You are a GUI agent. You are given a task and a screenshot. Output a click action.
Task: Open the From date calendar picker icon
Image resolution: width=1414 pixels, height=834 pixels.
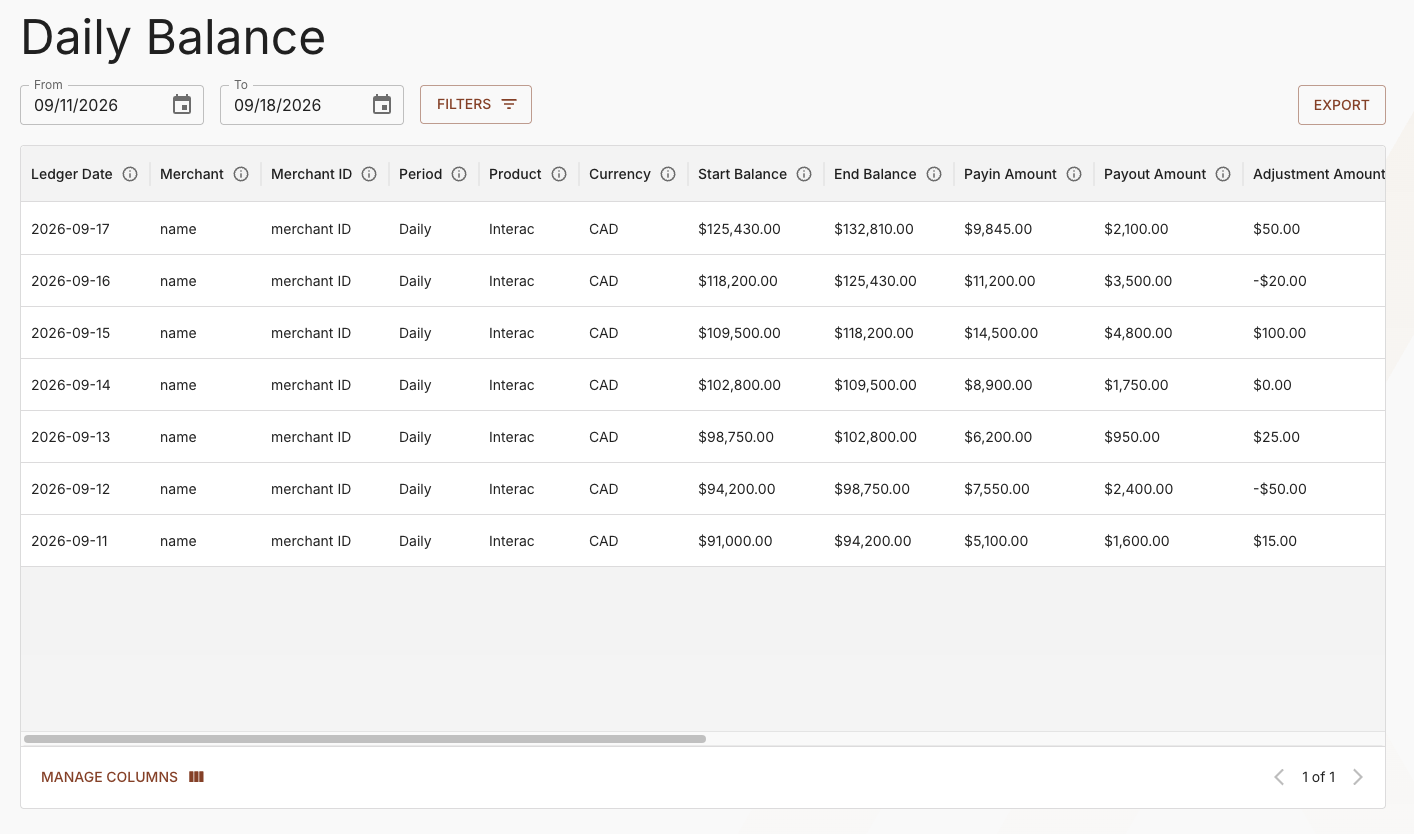coord(182,105)
